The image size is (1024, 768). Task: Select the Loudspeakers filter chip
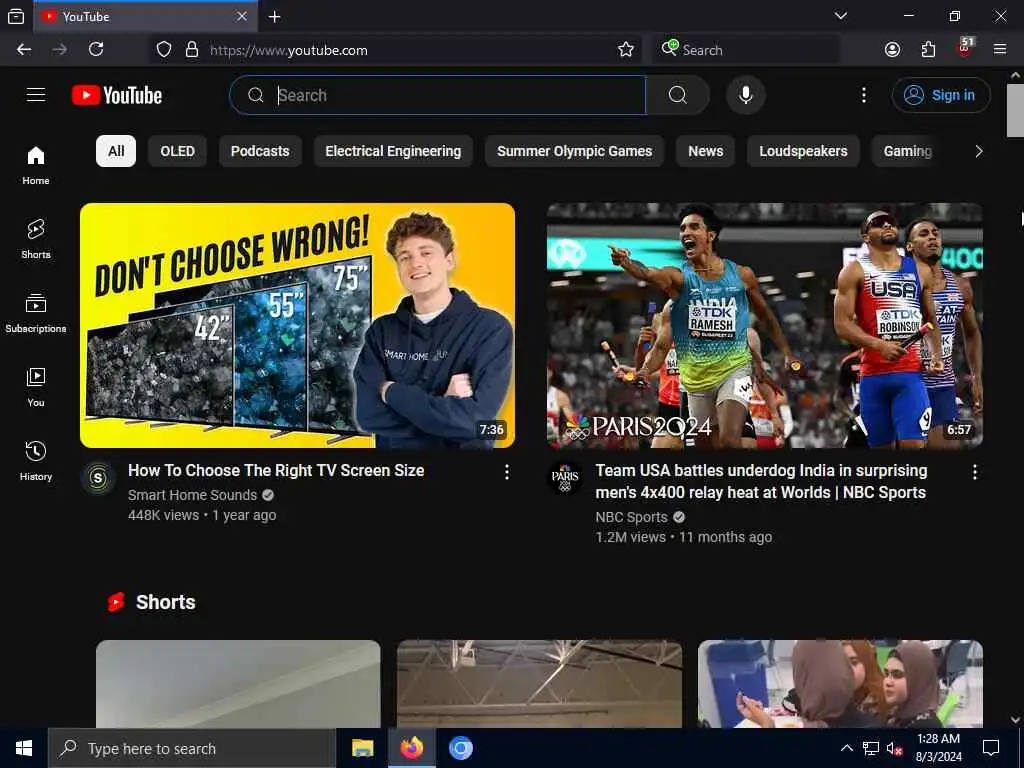click(x=803, y=151)
